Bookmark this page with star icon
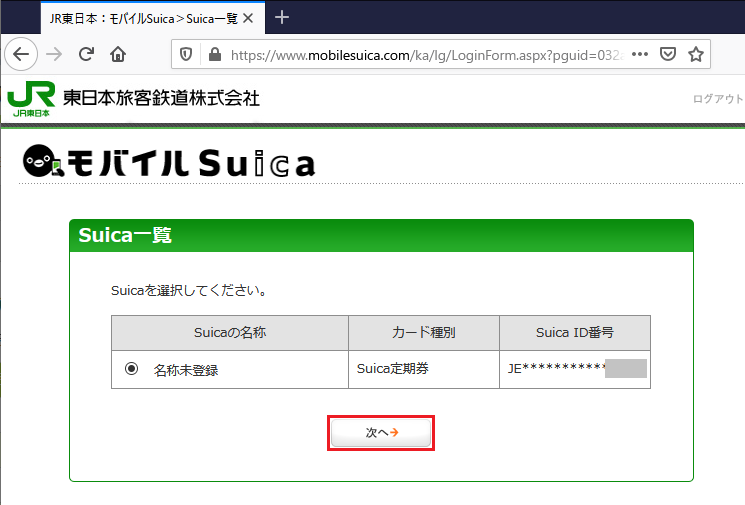 tap(696, 54)
